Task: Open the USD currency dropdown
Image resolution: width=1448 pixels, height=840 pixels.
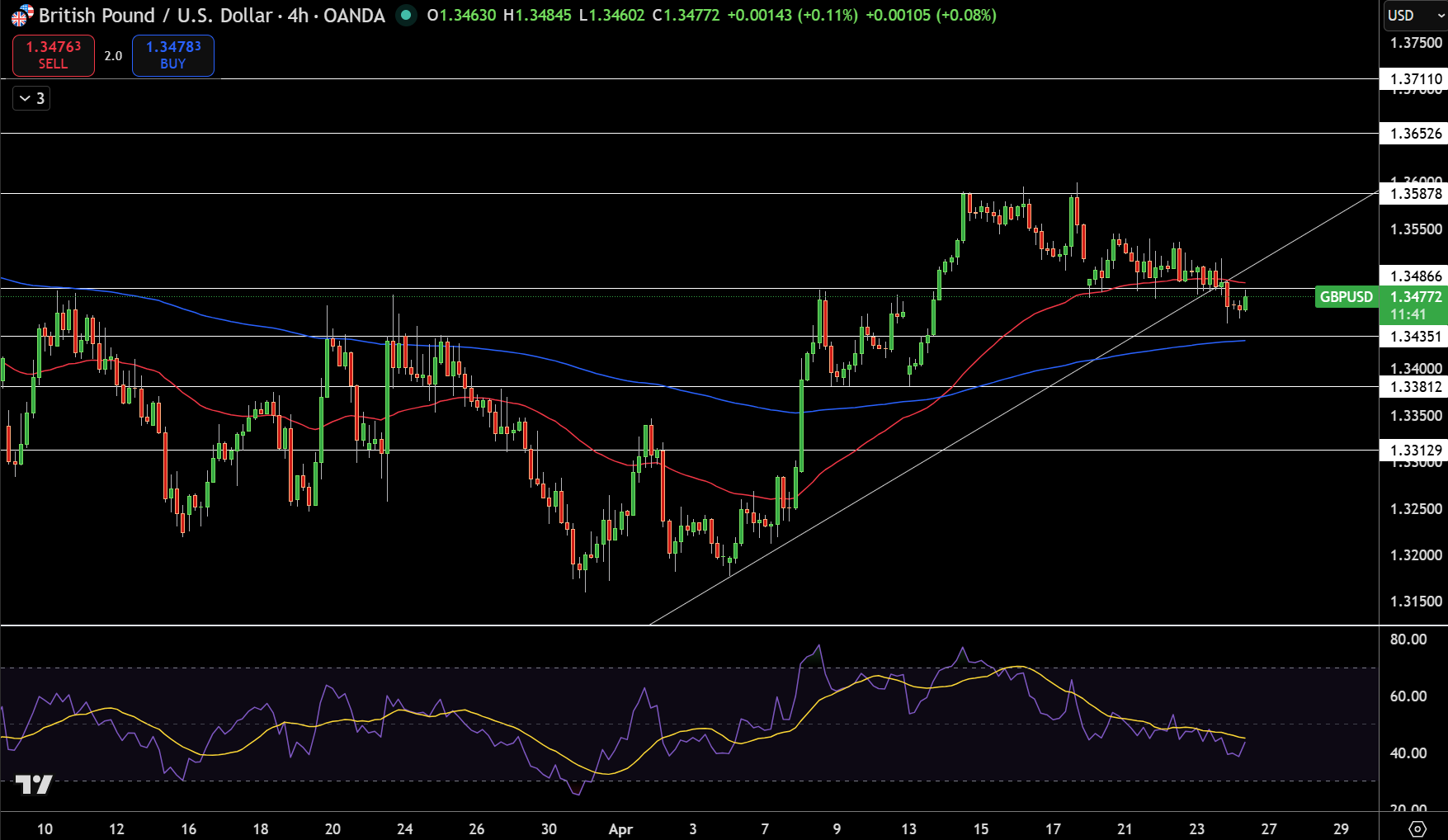Action: point(1414,15)
